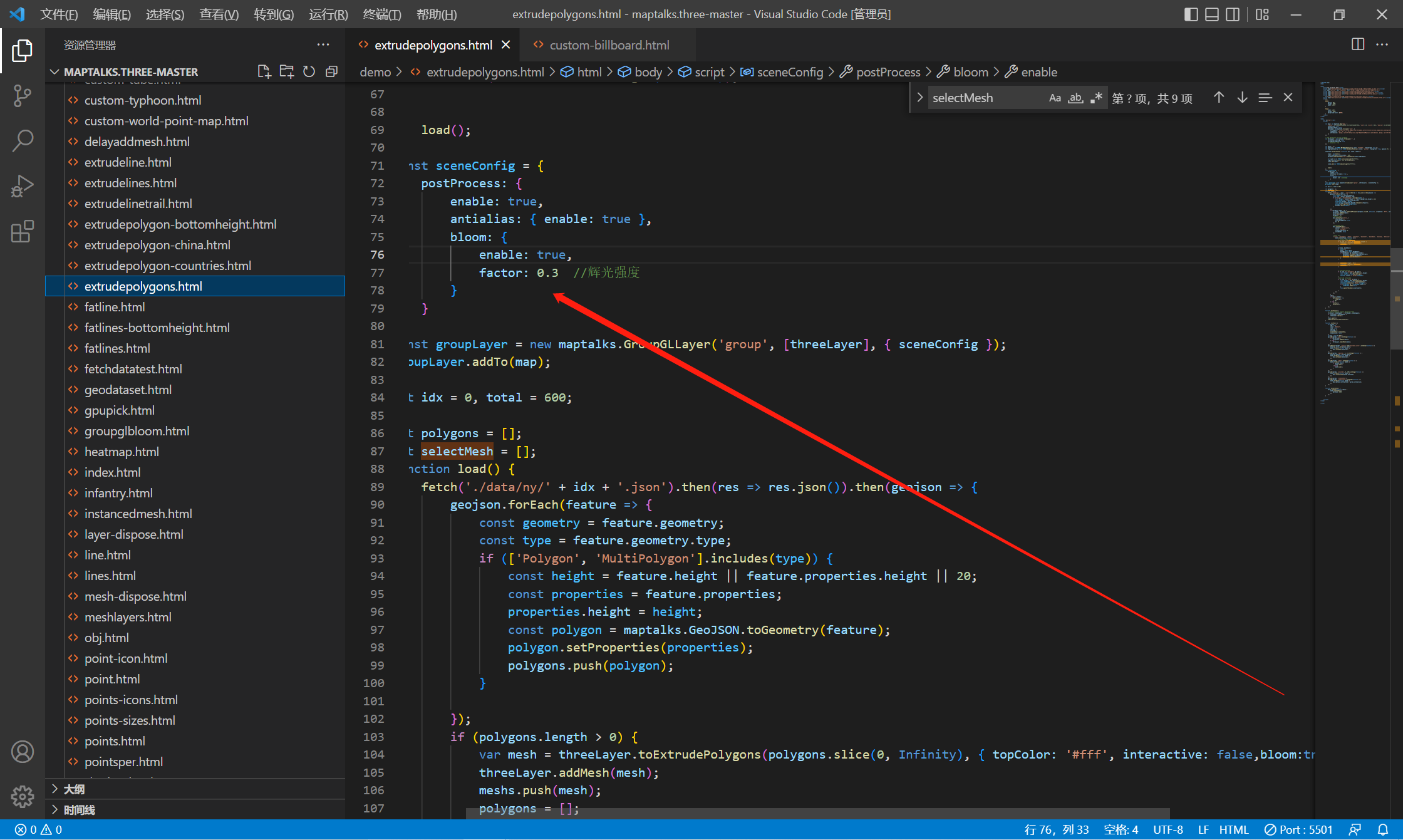
Task: Open the 终端(T) menu
Action: (381, 14)
